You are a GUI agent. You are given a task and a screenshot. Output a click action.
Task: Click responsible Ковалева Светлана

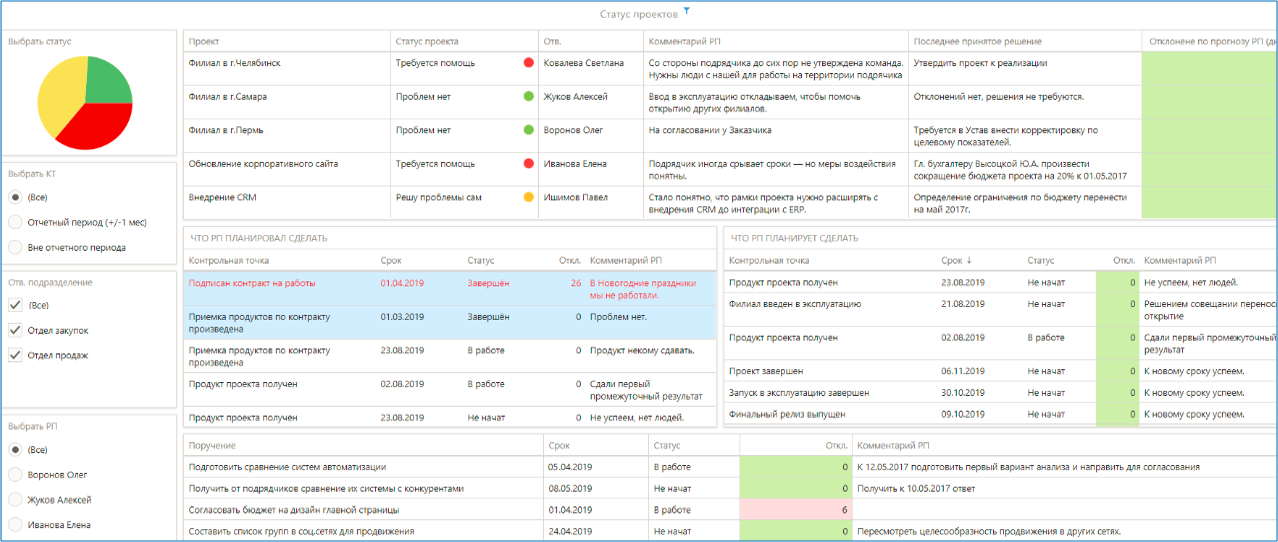click(x=583, y=62)
